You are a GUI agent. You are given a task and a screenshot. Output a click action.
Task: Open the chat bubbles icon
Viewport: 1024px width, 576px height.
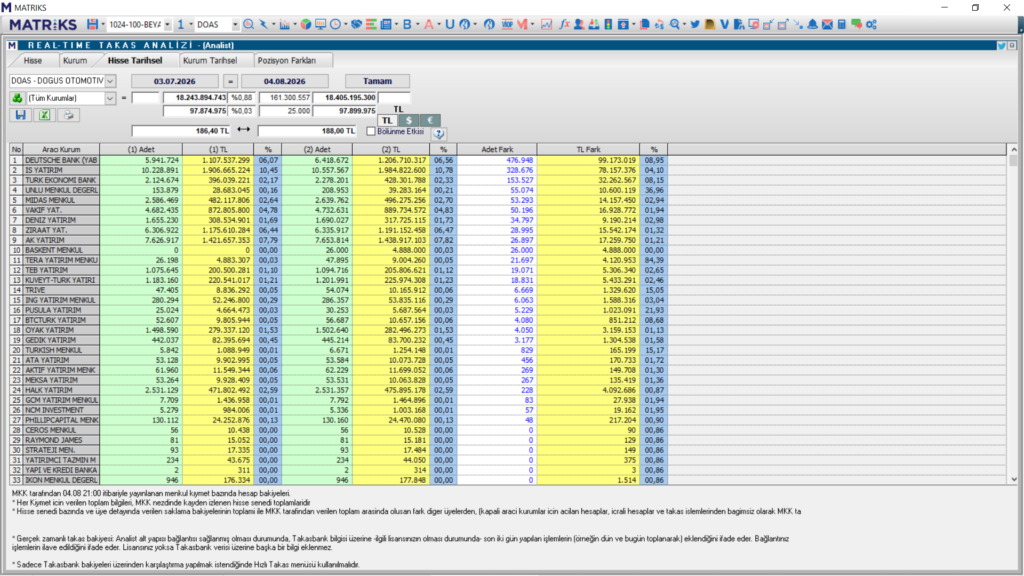click(x=856, y=24)
